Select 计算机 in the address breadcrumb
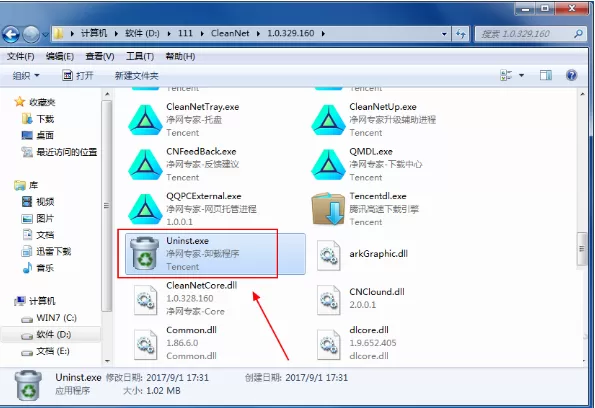The image size is (595, 408). pyautogui.click(x=94, y=33)
